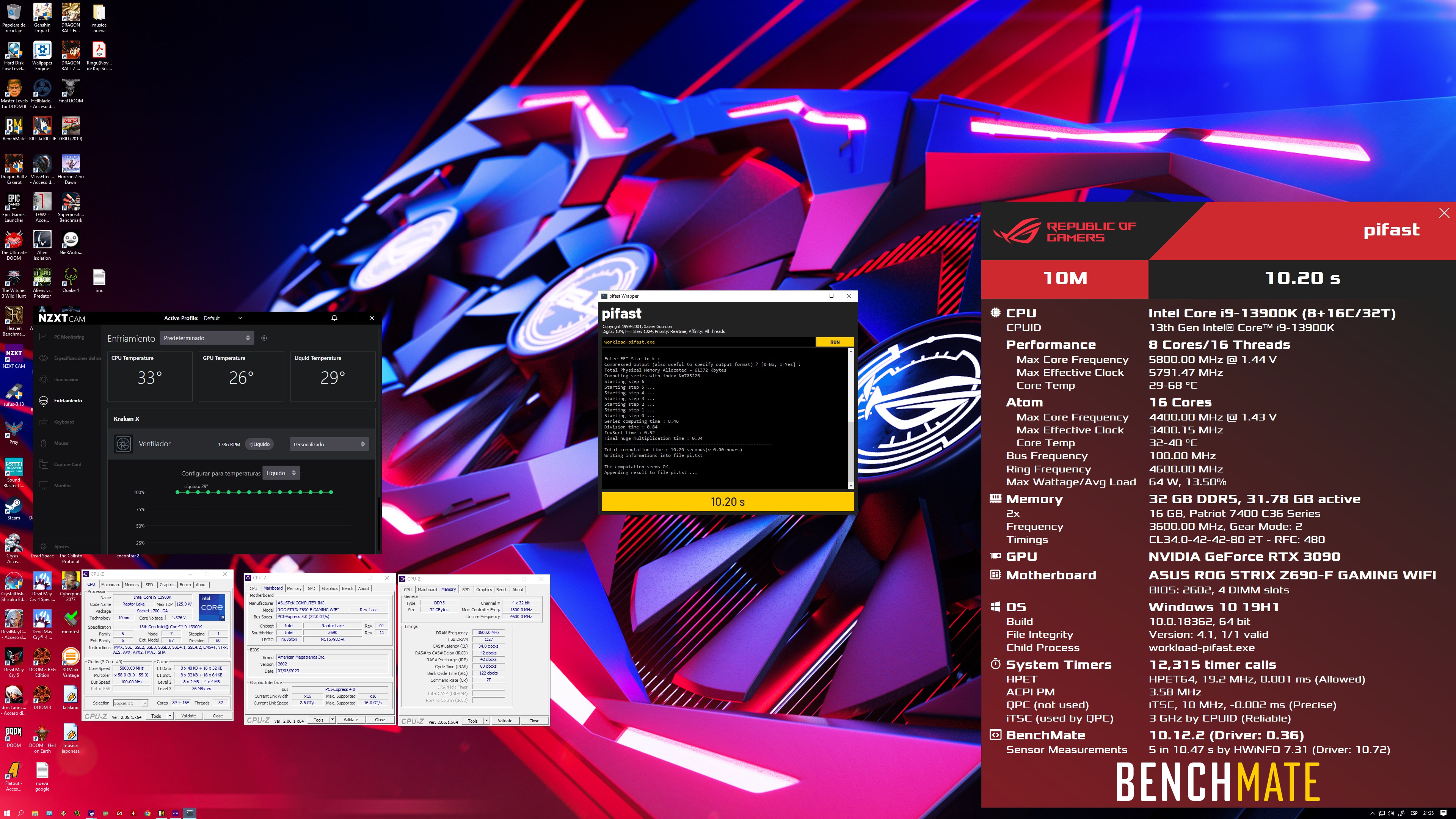Click Close button in first CPU-Z window
The image size is (1456, 819).
pyautogui.click(x=218, y=716)
